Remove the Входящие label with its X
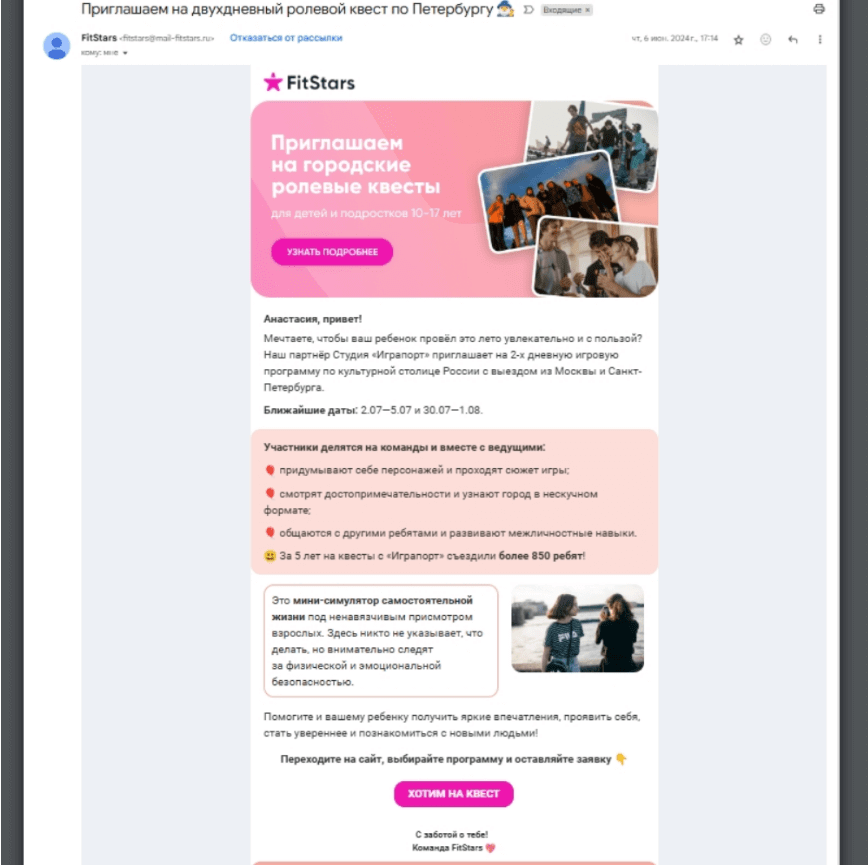 pos(587,10)
